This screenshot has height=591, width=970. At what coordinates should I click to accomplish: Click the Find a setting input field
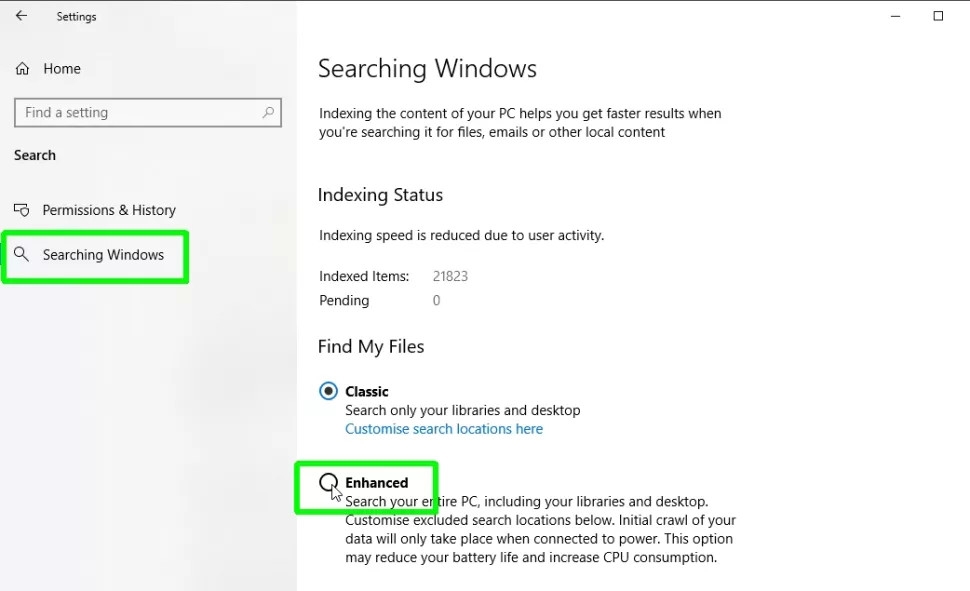140,112
